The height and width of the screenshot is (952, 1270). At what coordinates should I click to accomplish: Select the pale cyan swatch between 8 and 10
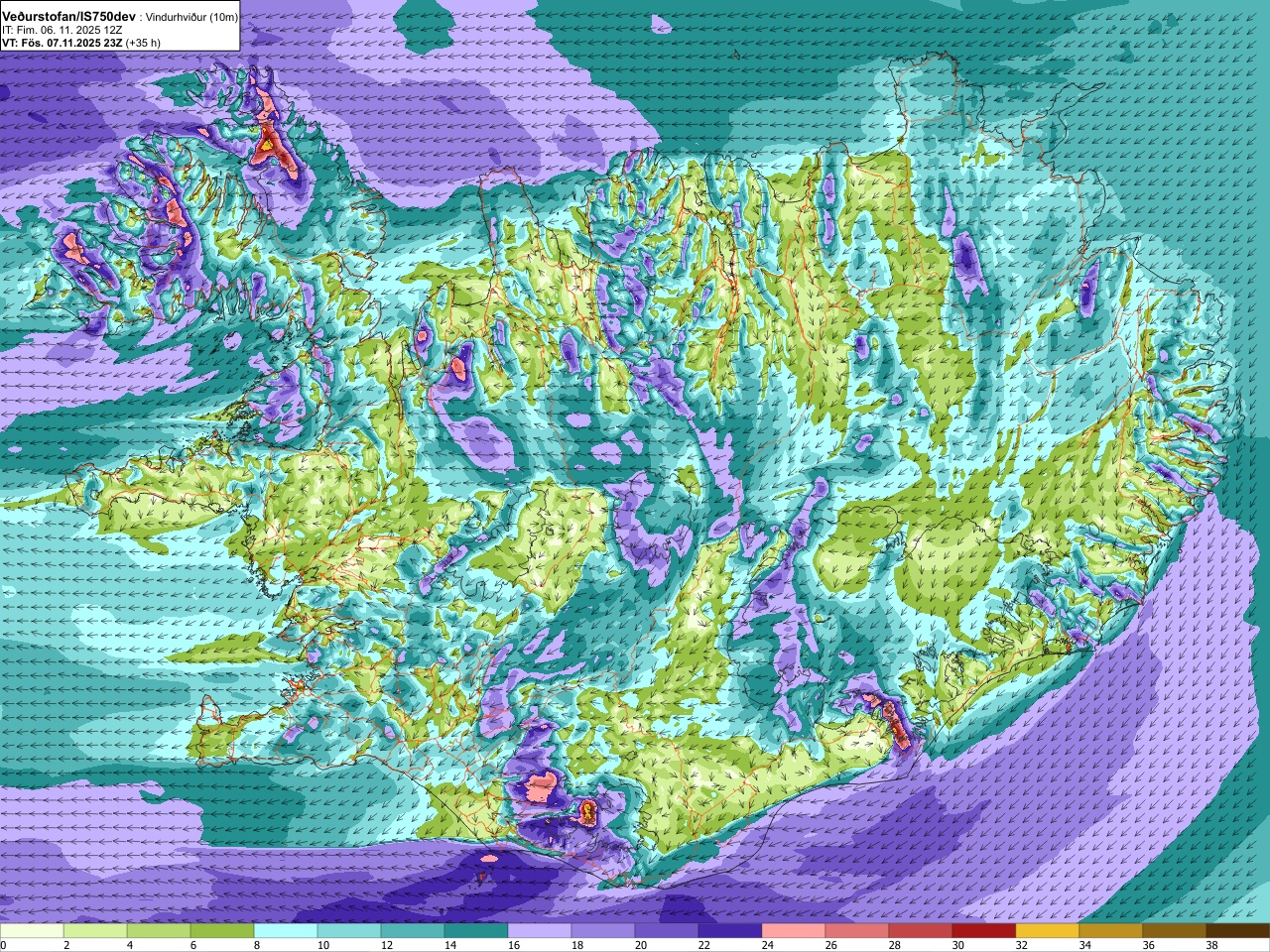click(286, 931)
